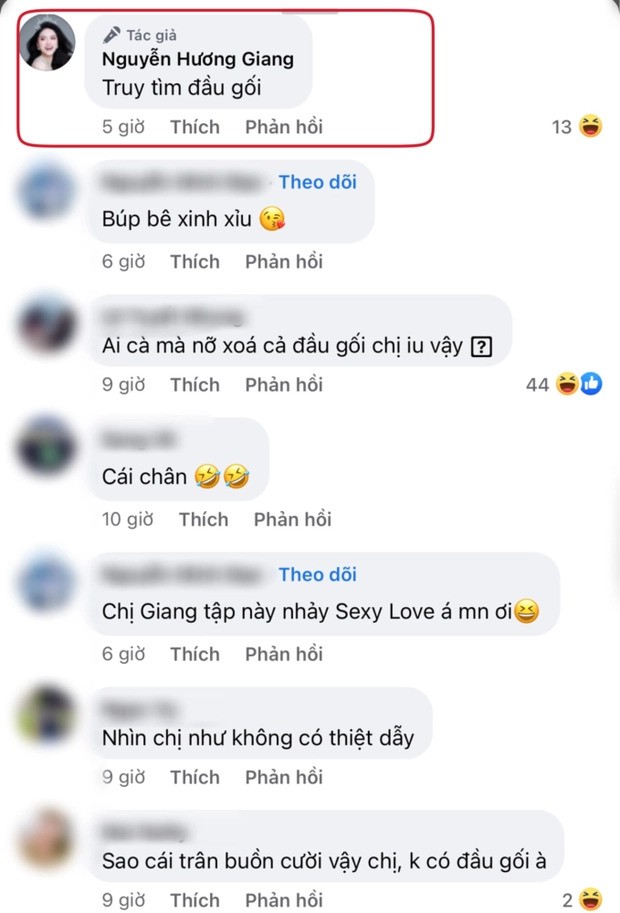The height and width of the screenshot is (913, 620).
Task: Open avatar of the 'Cái chân' commenter
Action: point(47,445)
